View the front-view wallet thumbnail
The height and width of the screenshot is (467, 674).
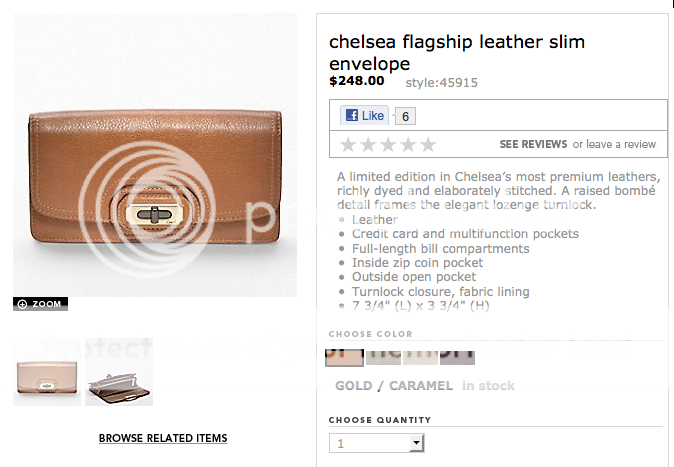47,372
